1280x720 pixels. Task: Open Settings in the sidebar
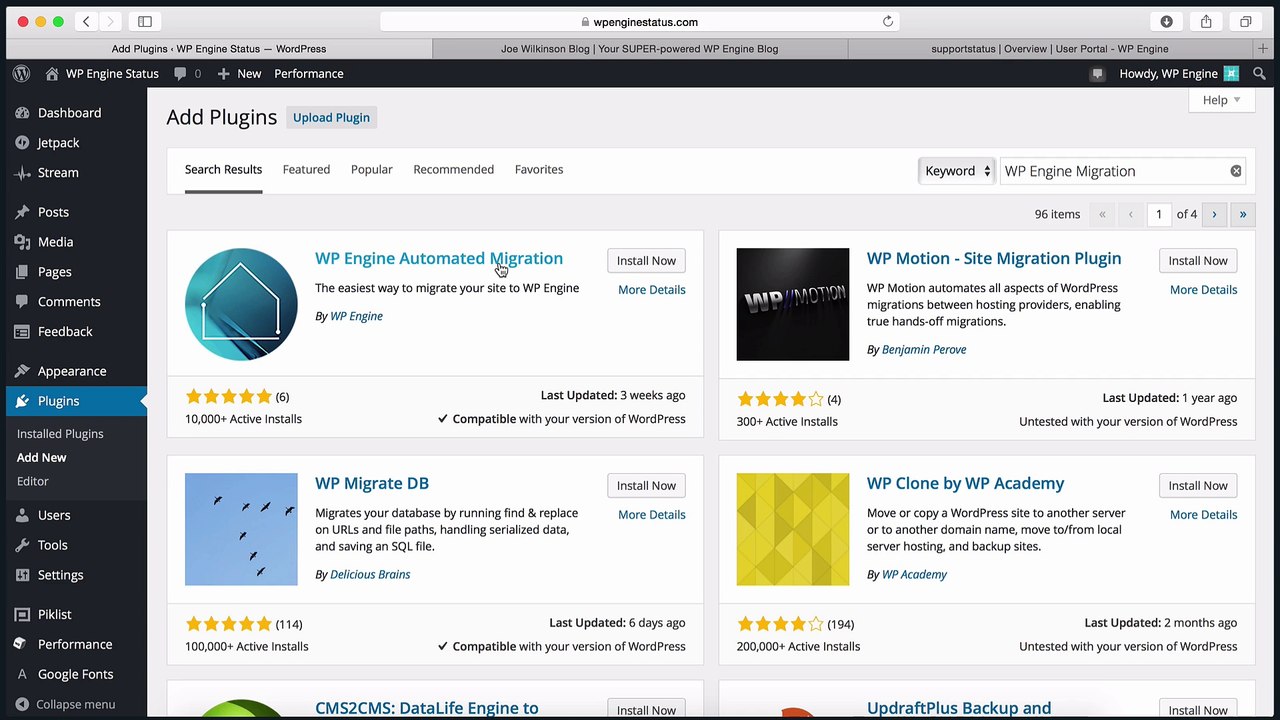click(x=60, y=575)
